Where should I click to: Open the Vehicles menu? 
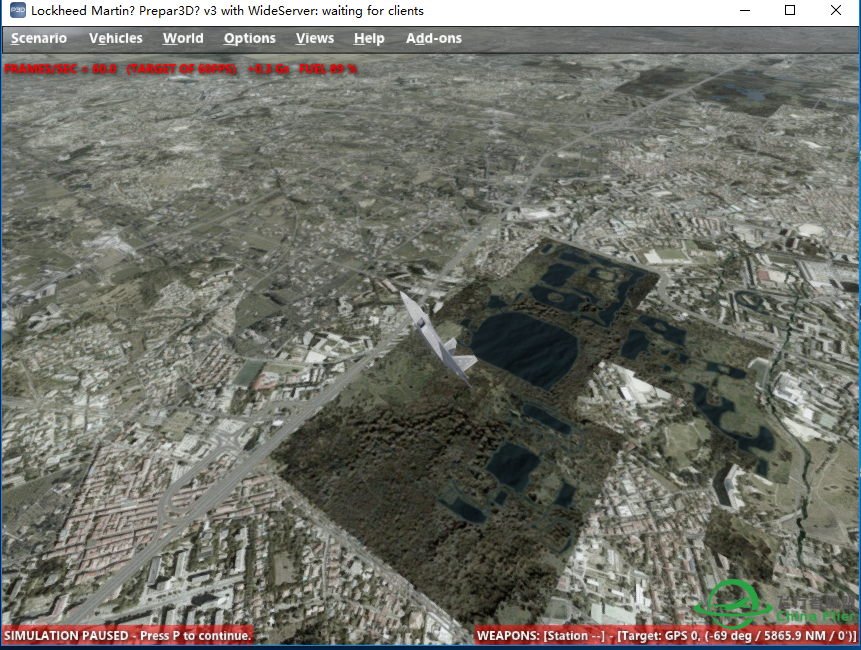point(115,38)
